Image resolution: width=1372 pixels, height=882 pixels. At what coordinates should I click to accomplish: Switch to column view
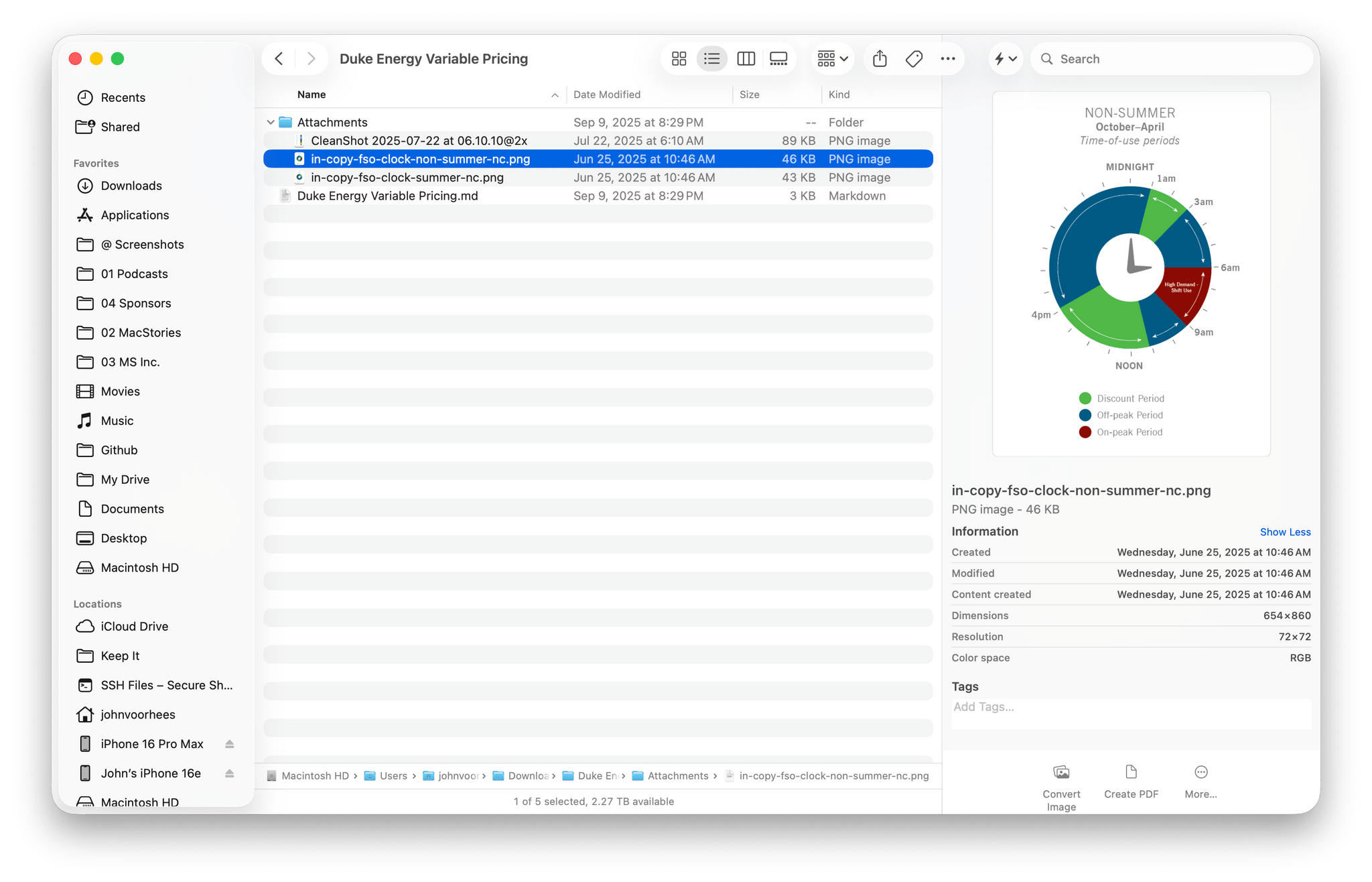point(746,59)
